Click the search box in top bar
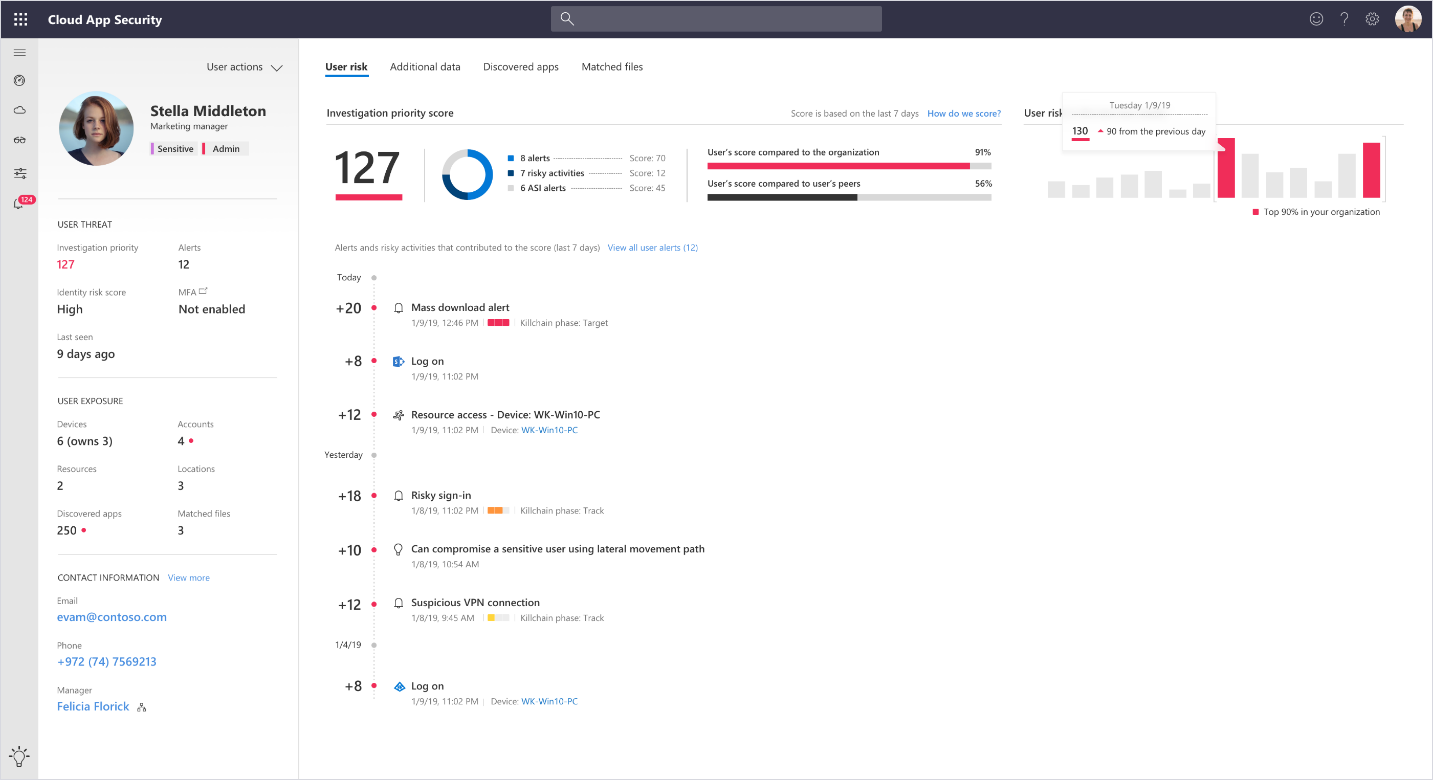This screenshot has width=1433, height=780. pyautogui.click(x=716, y=19)
